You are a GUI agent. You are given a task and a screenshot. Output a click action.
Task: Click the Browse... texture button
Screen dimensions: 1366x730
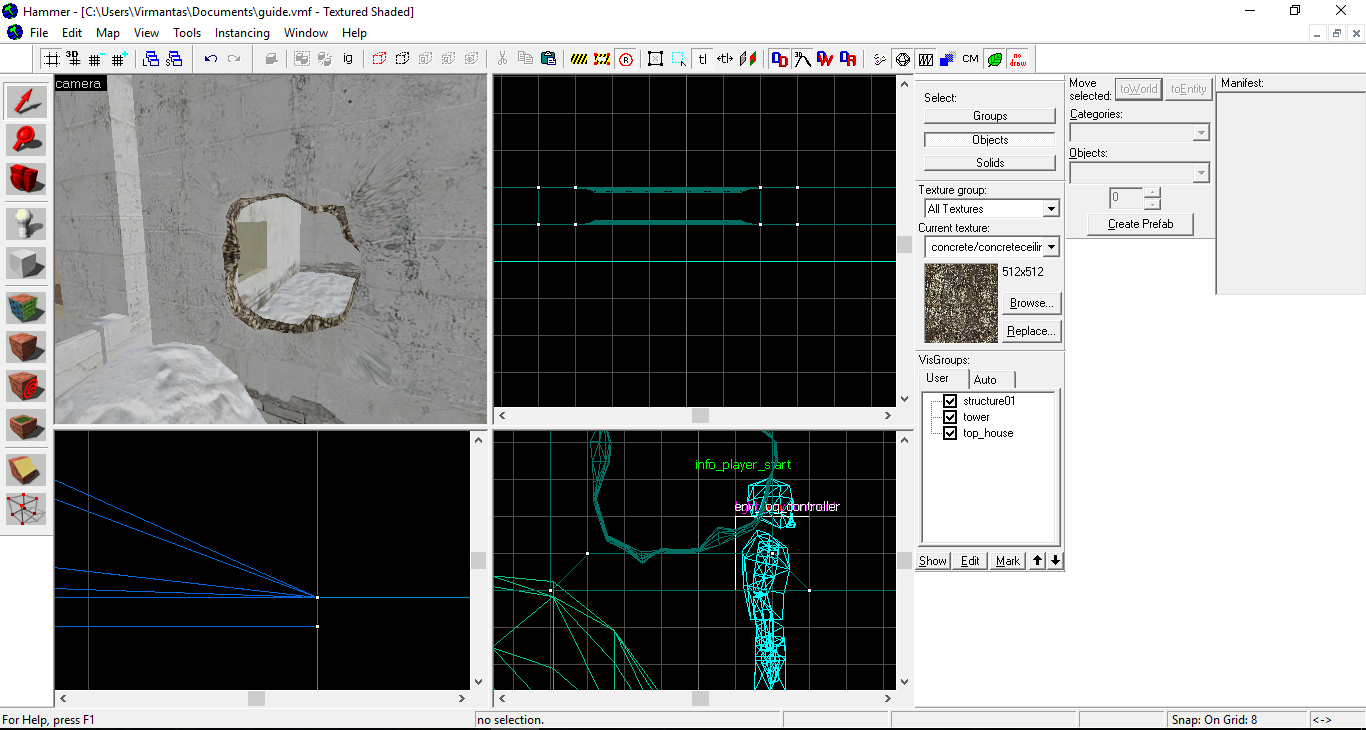pyautogui.click(x=1030, y=303)
